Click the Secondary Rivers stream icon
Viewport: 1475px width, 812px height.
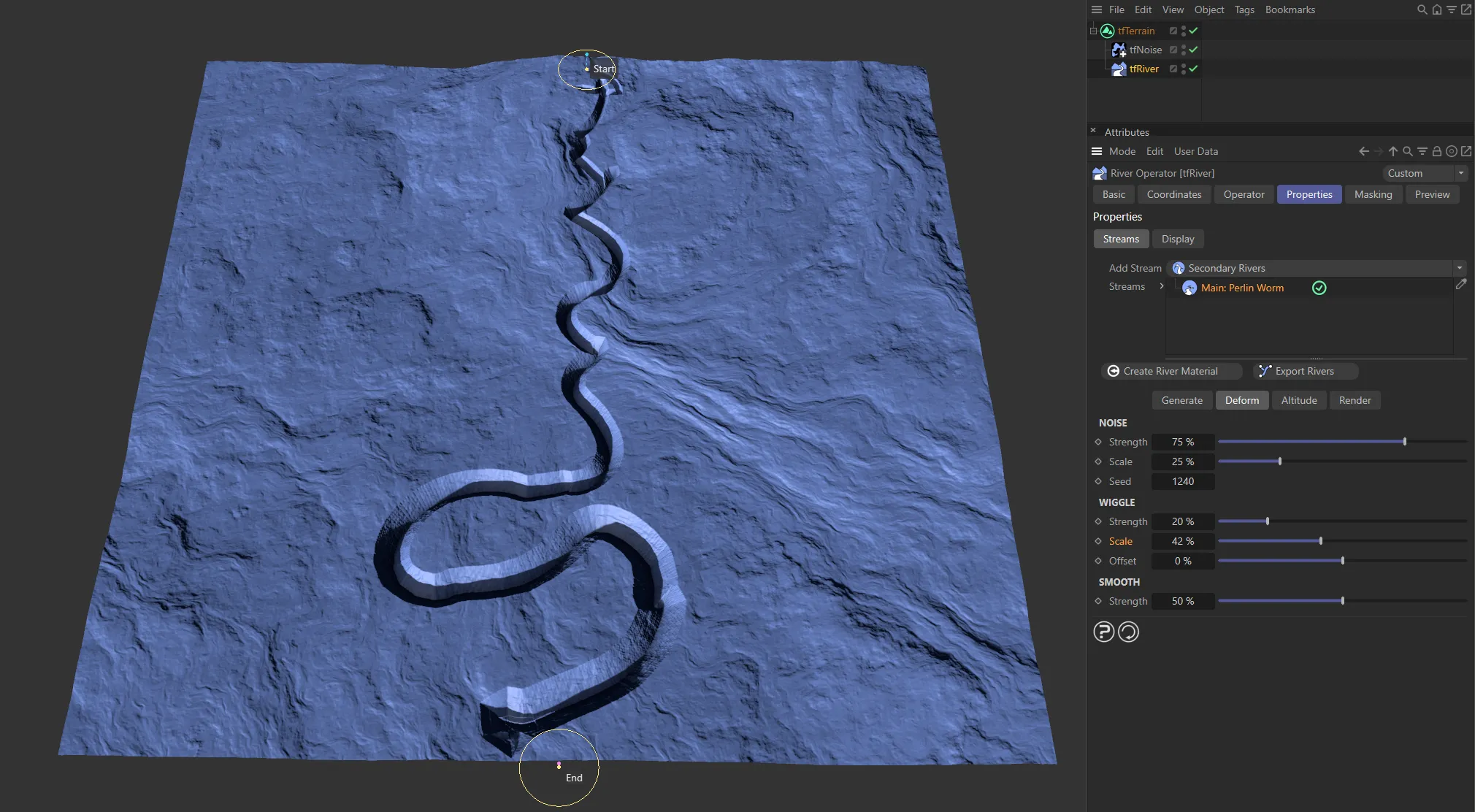click(x=1179, y=268)
